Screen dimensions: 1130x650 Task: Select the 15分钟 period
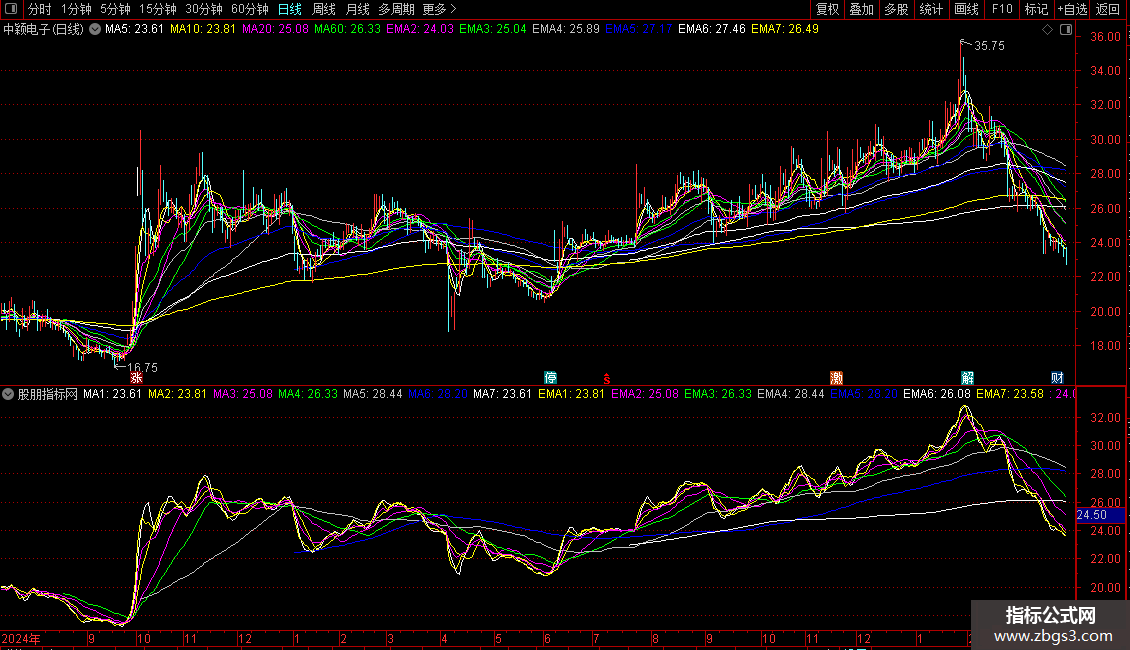(158, 9)
